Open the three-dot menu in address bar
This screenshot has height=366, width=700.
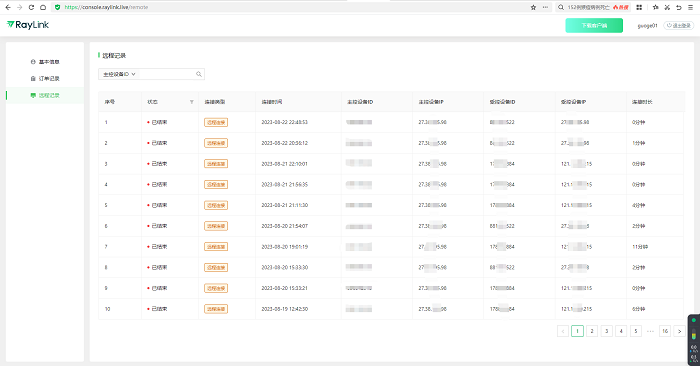pos(545,7)
